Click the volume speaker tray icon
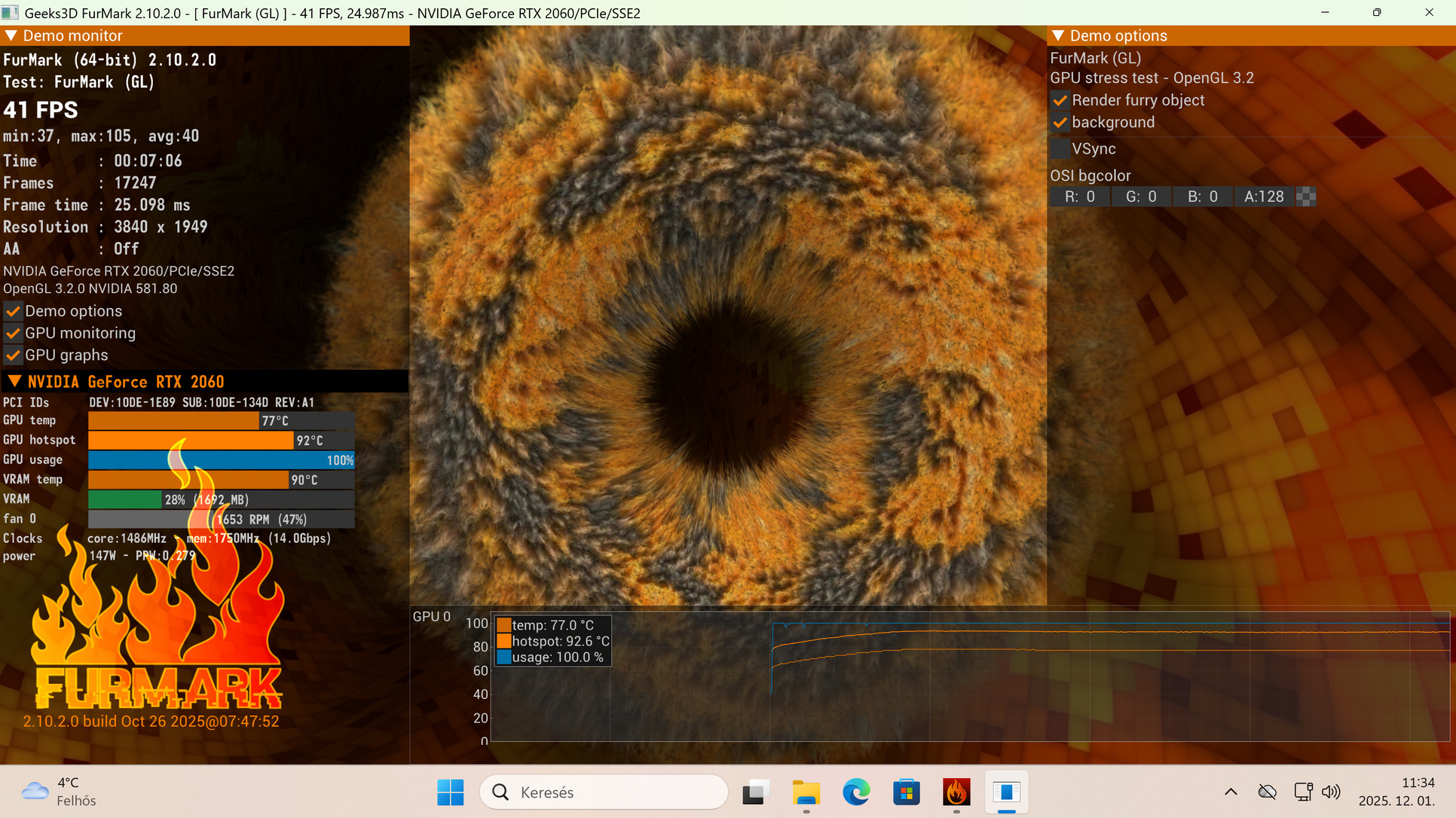Viewport: 1456px width, 818px height. point(1331,792)
